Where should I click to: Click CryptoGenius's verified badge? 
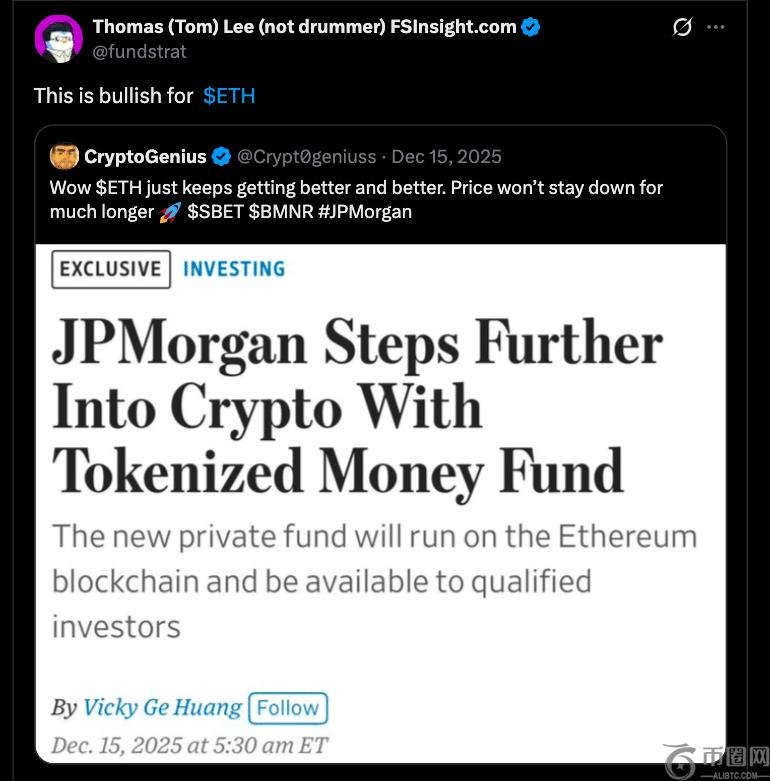pyautogui.click(x=222, y=157)
